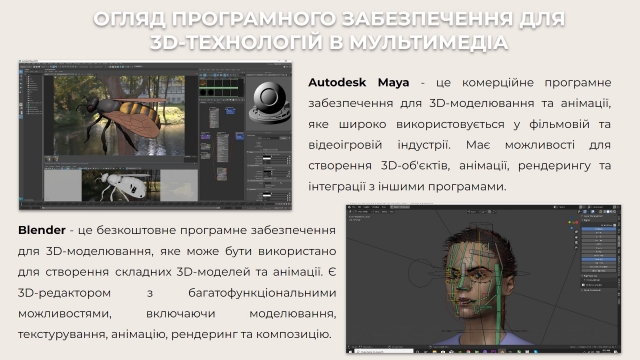Open the Edit menu in Blender top bar
This screenshot has width=640, height=360.
tap(360, 207)
